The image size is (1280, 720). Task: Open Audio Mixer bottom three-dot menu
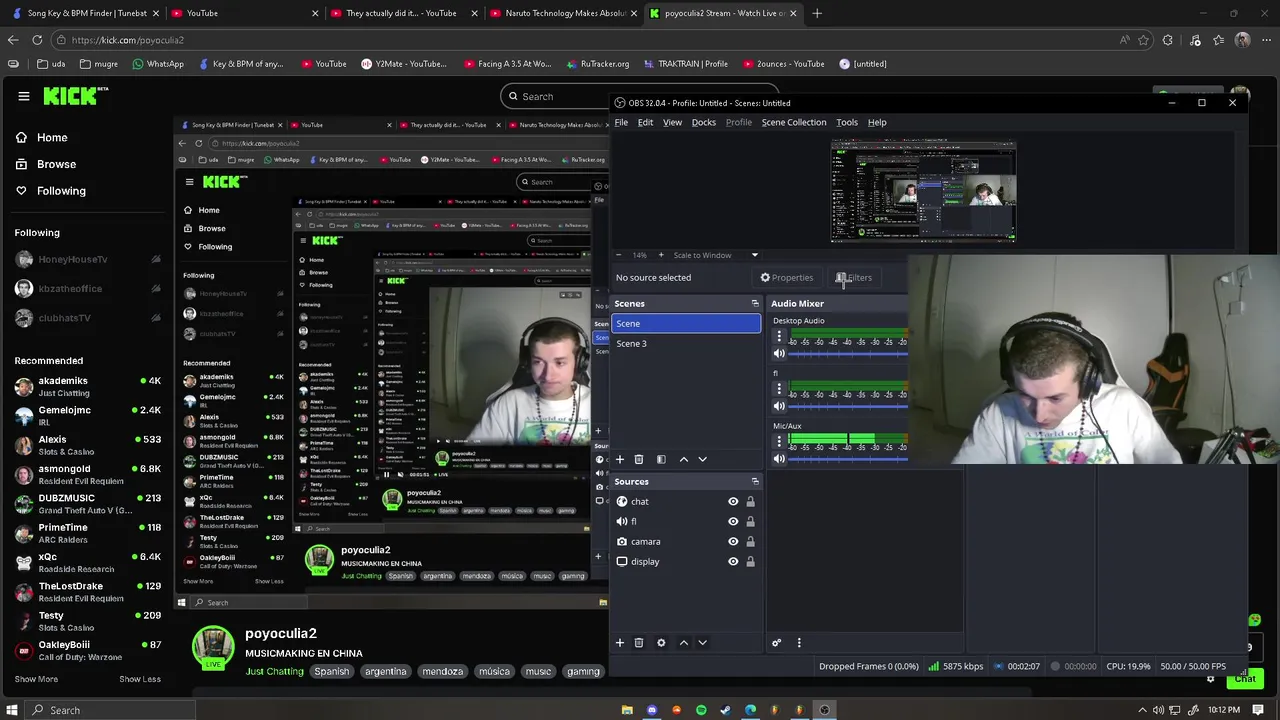799,643
